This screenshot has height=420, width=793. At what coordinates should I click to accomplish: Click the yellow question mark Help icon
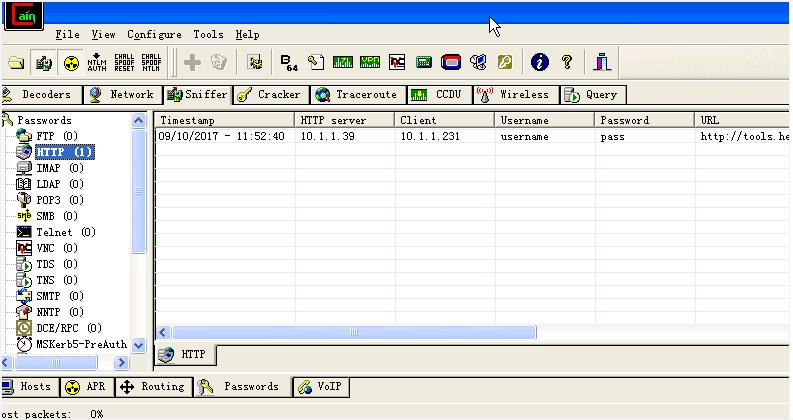click(567, 63)
